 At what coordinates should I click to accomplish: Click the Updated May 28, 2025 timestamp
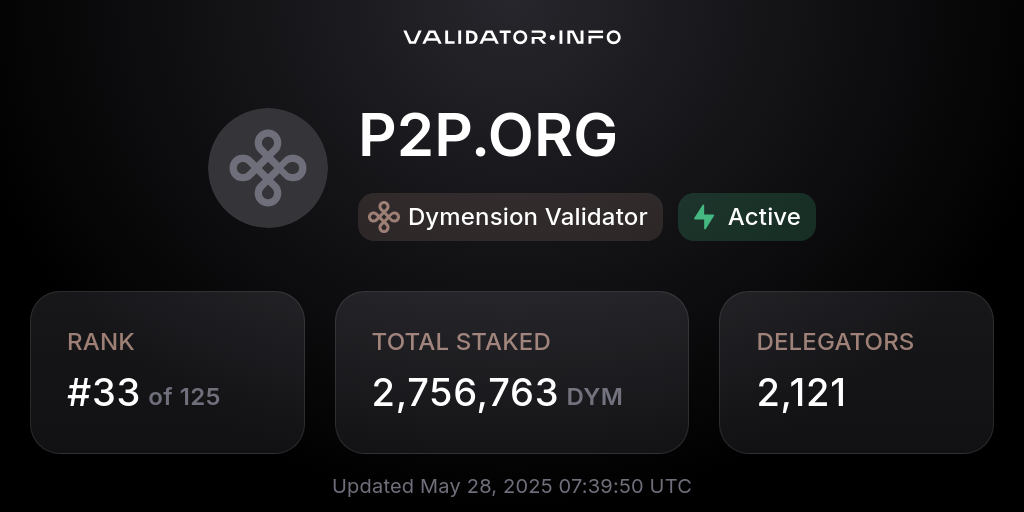tap(512, 487)
